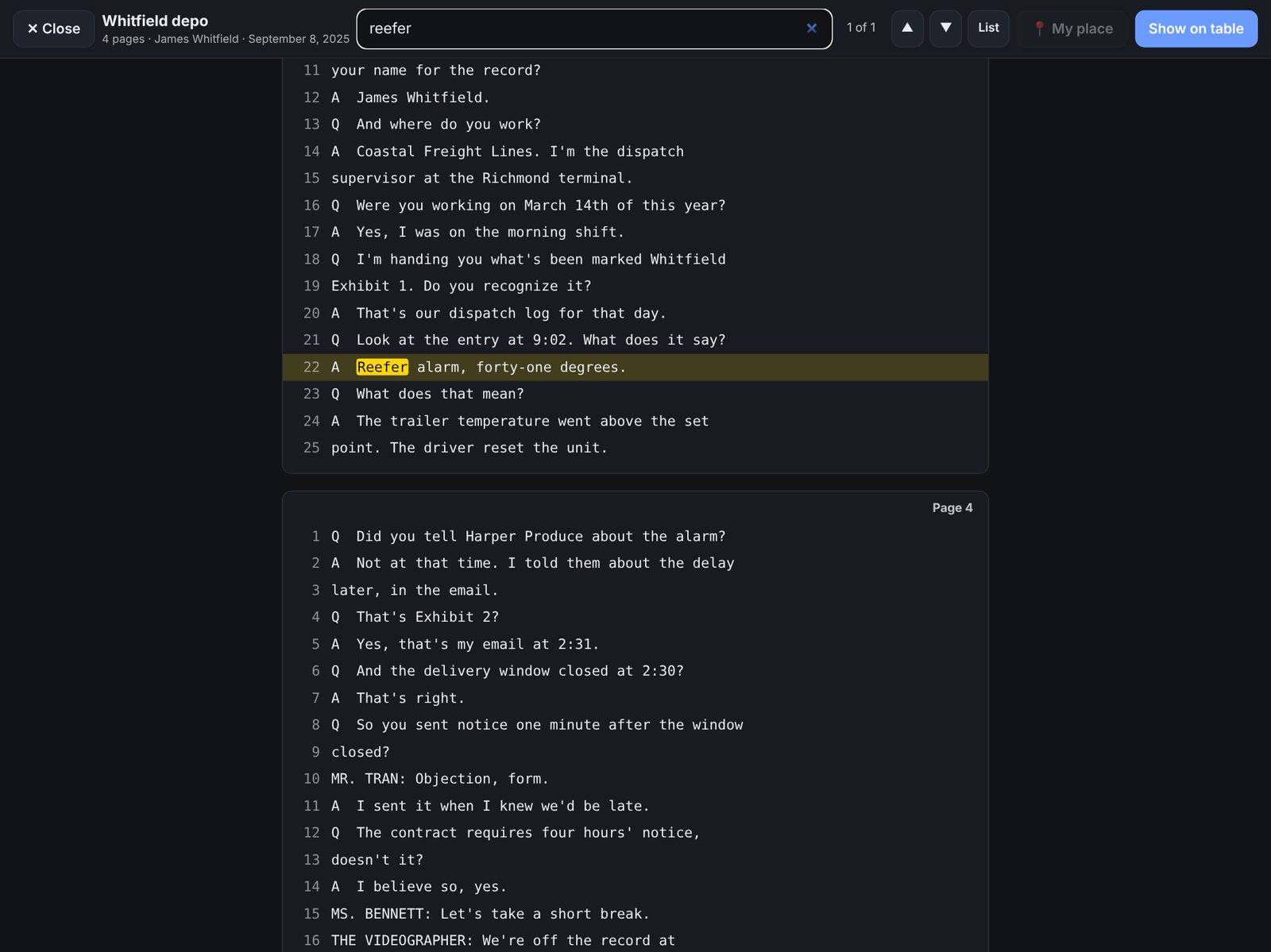Click 'And the delivery window closed at 2:30?'

click(x=635, y=671)
